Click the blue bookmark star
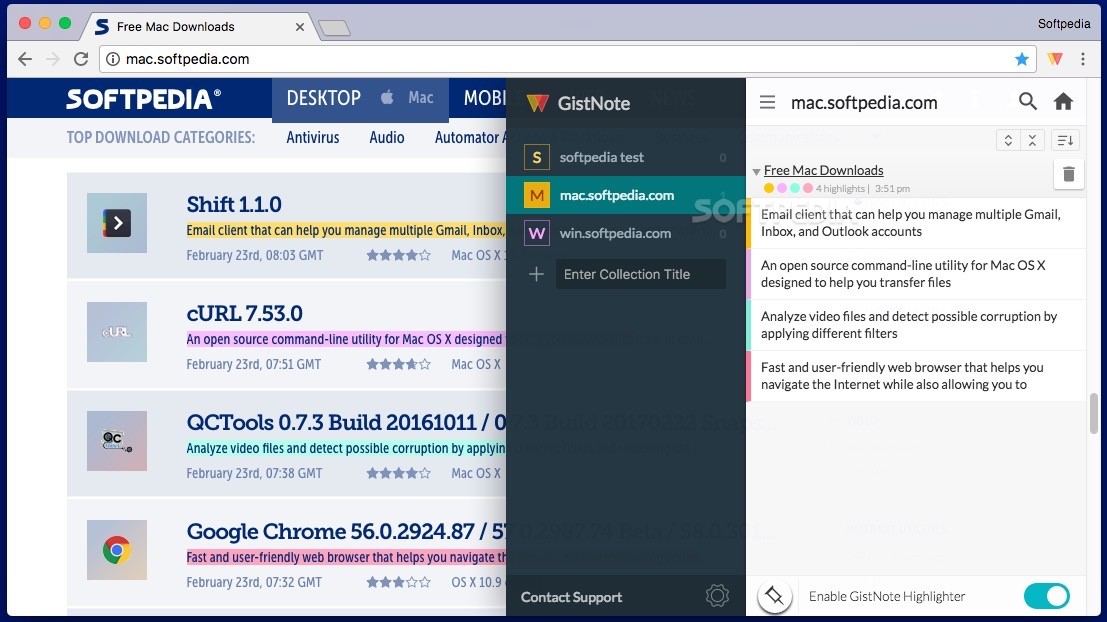Image resolution: width=1107 pixels, height=622 pixels. pos(1021,59)
